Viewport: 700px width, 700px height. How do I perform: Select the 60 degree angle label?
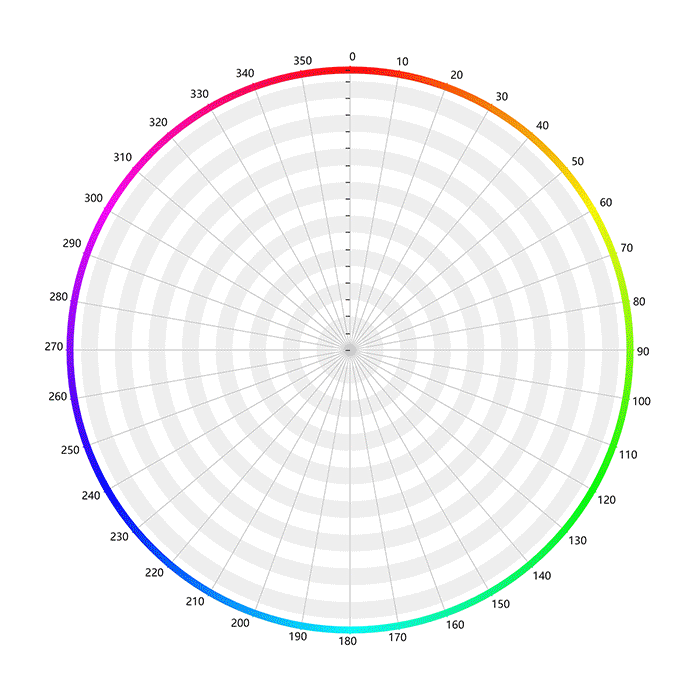(606, 203)
